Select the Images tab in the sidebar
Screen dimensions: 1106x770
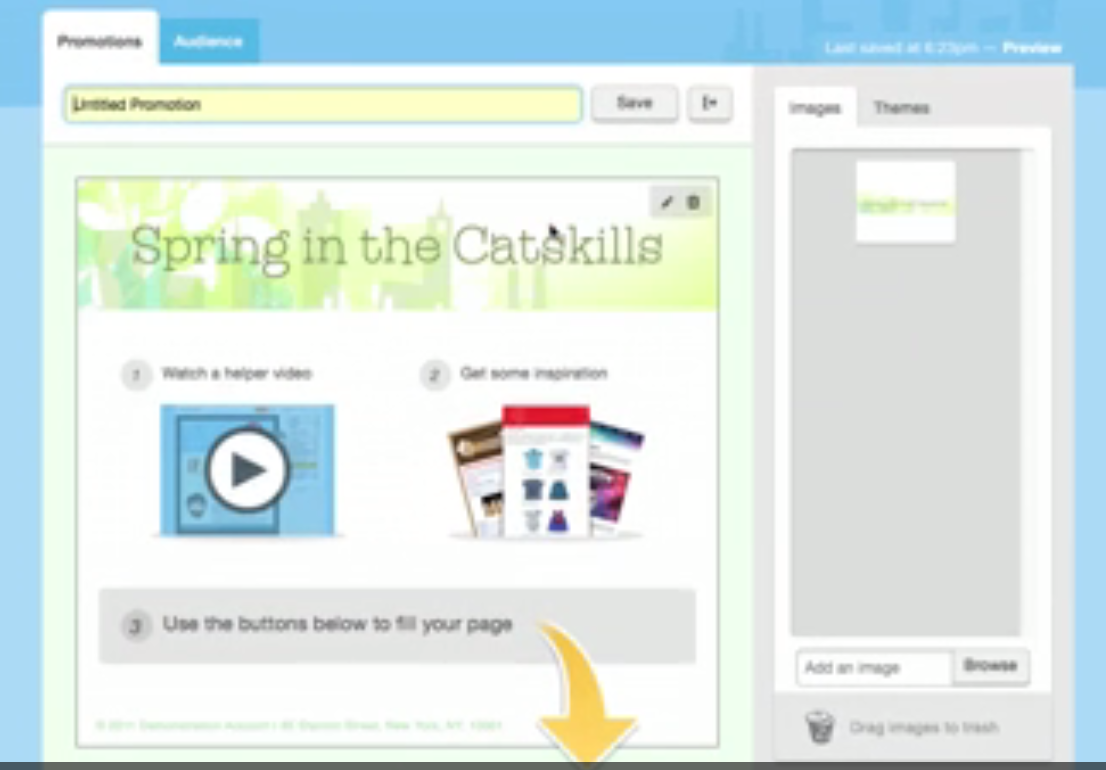(x=815, y=108)
